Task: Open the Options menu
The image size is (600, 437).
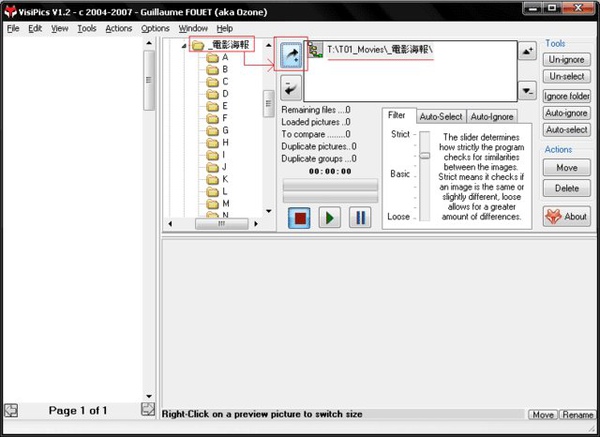Action: 155,28
